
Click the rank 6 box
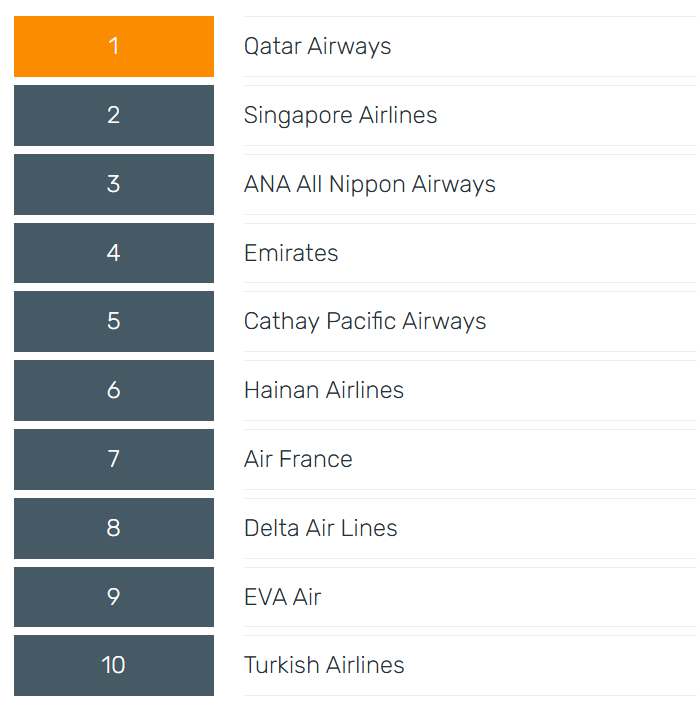pos(114,391)
